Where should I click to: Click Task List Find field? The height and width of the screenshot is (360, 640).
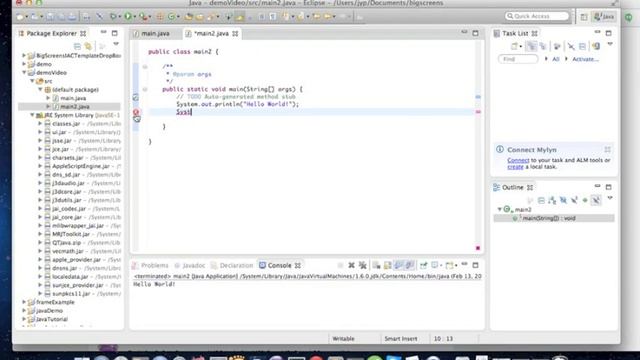(518, 59)
